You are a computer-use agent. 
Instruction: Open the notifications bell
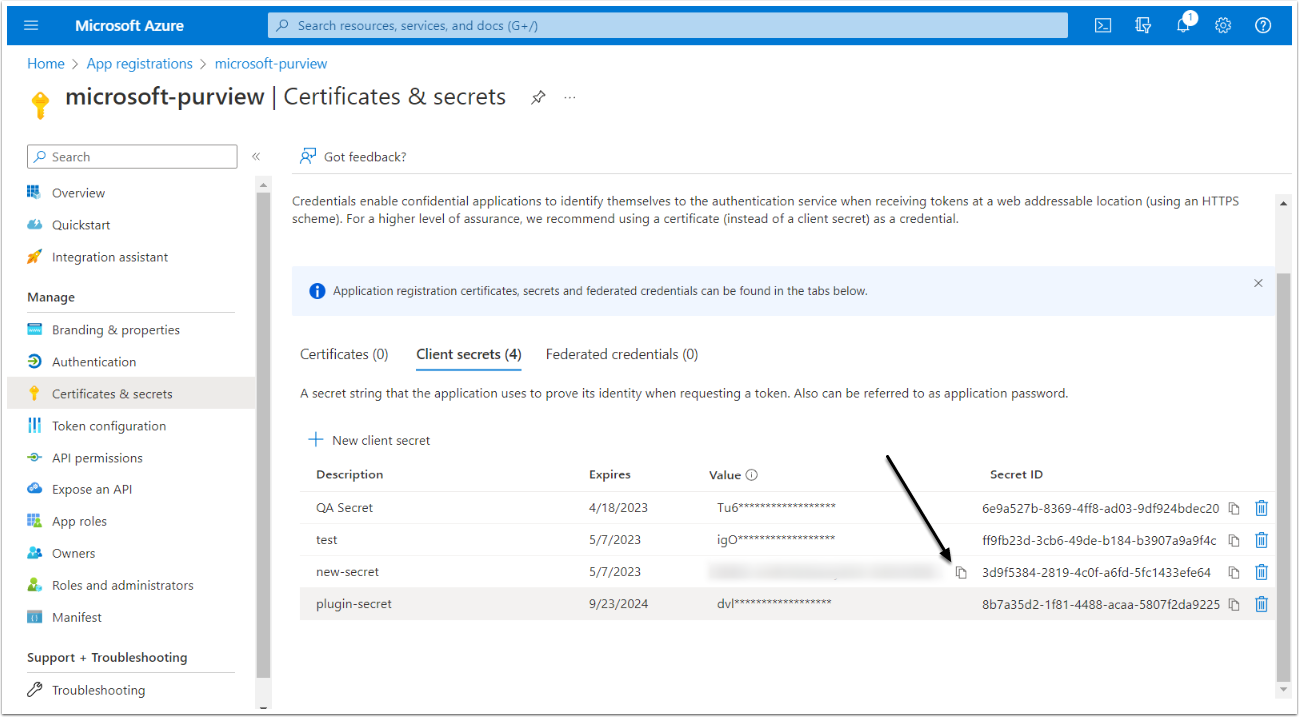pyautogui.click(x=1183, y=25)
